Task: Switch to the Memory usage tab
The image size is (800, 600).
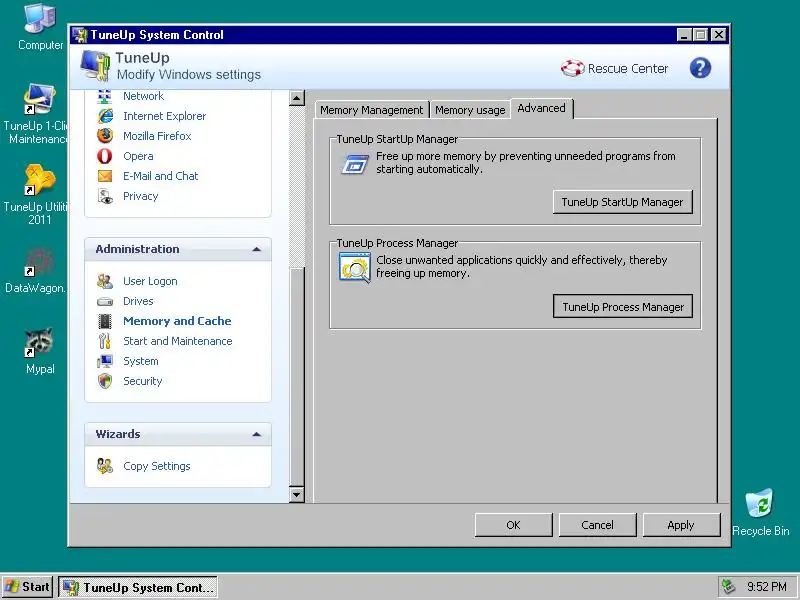Action: (470, 110)
